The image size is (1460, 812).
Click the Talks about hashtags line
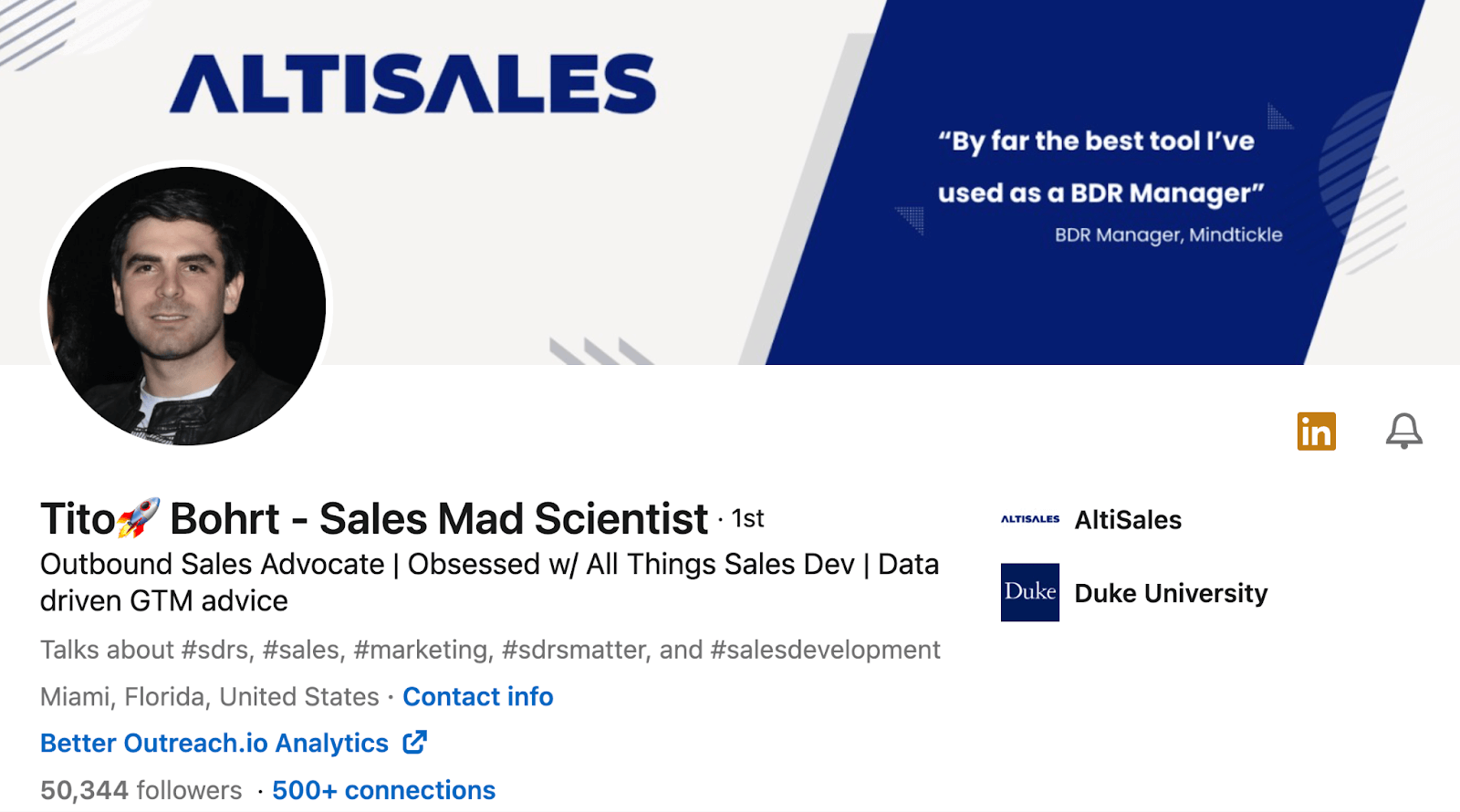(490, 650)
